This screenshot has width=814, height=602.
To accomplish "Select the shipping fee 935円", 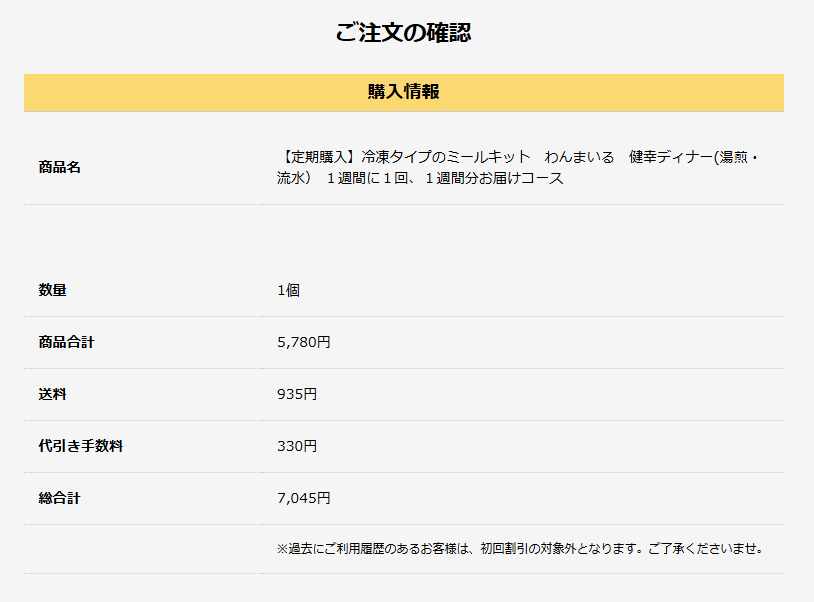I will tap(297, 394).
